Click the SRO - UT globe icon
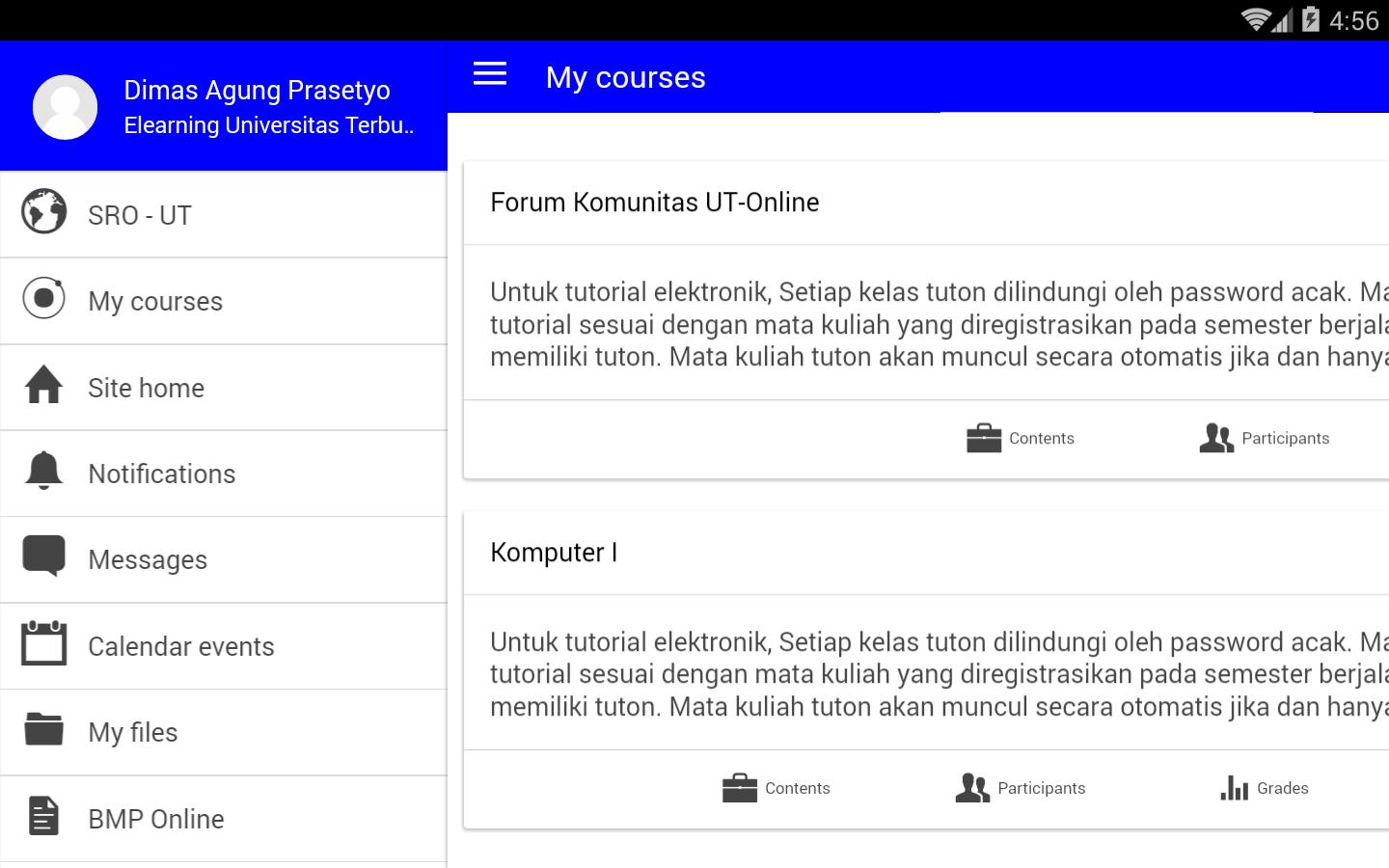This screenshot has height=868, width=1389. [x=44, y=212]
